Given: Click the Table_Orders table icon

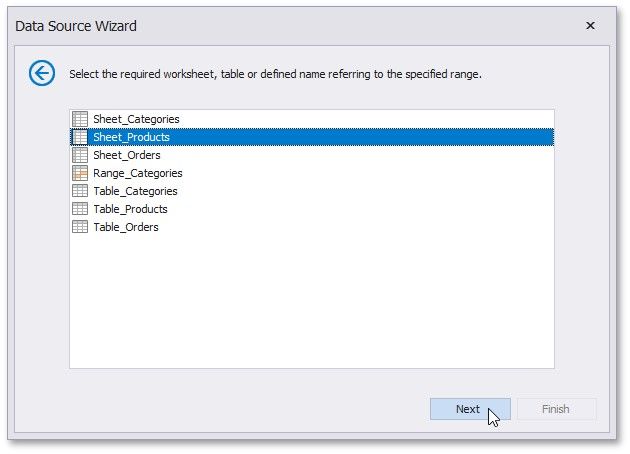Looking at the screenshot, I should coord(80,227).
